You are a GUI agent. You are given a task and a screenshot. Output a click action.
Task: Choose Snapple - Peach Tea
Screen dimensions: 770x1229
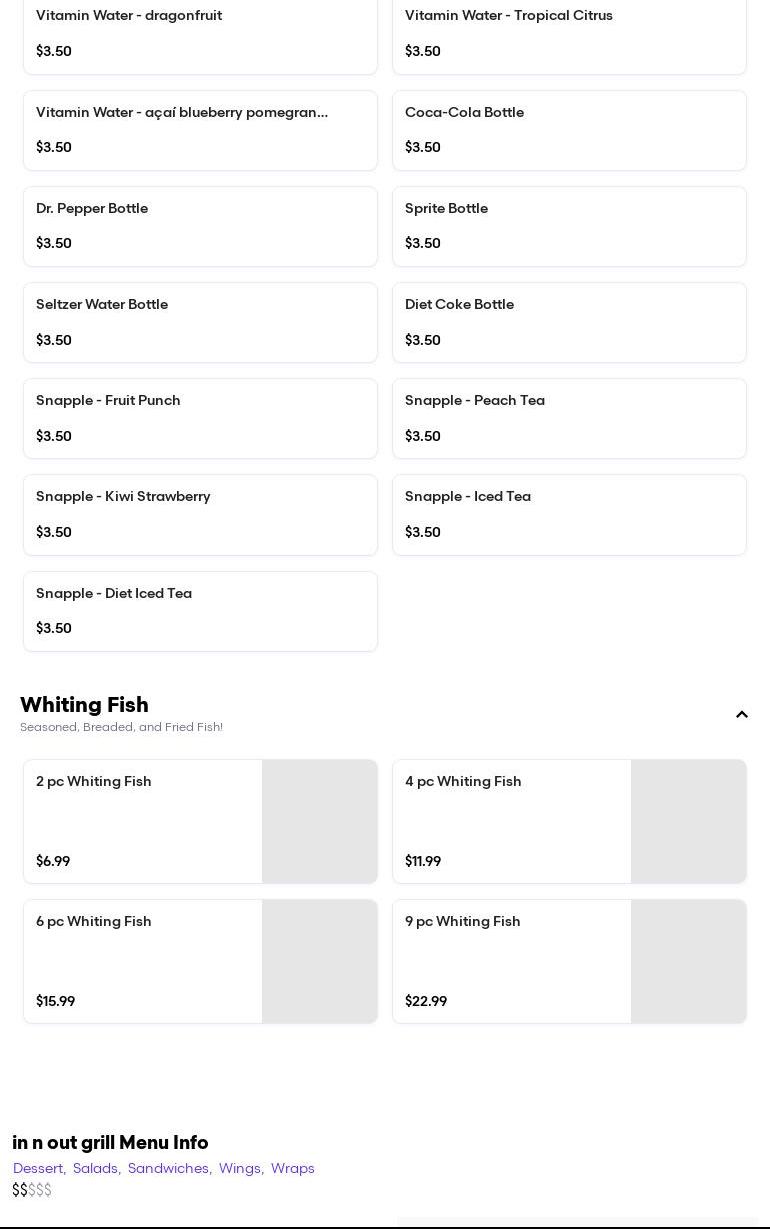569,418
